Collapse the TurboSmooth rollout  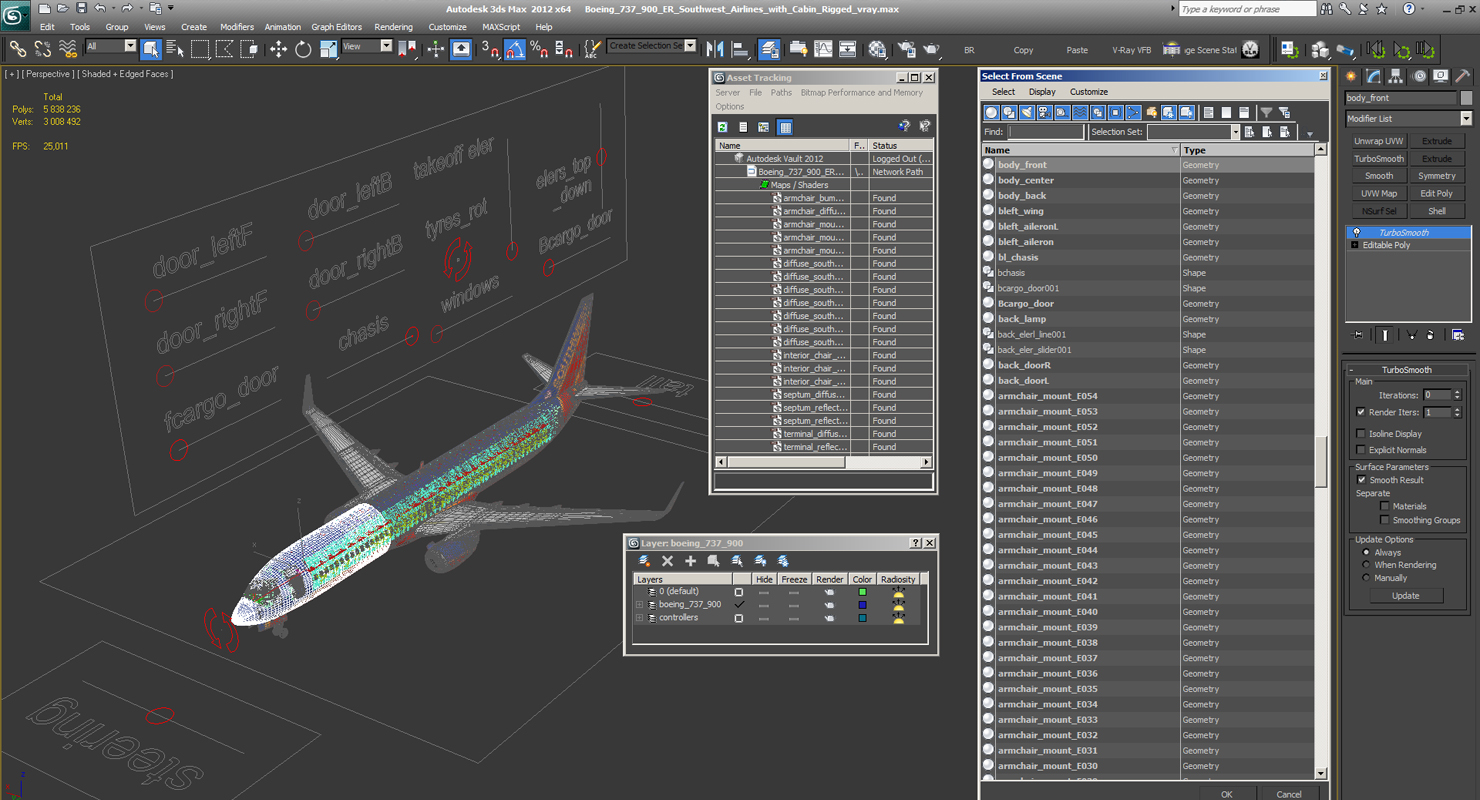click(1352, 370)
